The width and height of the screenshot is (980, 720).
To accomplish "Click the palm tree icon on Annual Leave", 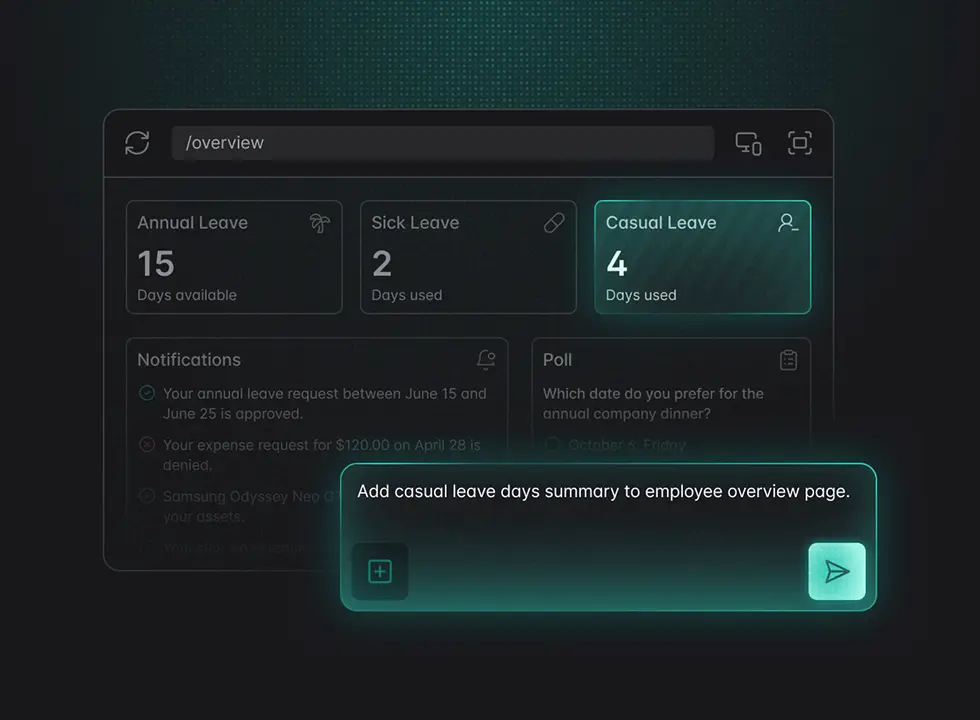I will click(x=319, y=223).
